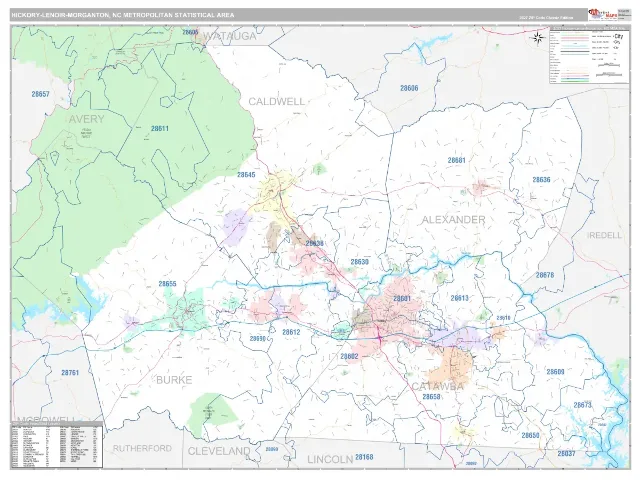Click ZIP code 28673 label
This screenshot has height=480, width=640.
[x=582, y=405]
